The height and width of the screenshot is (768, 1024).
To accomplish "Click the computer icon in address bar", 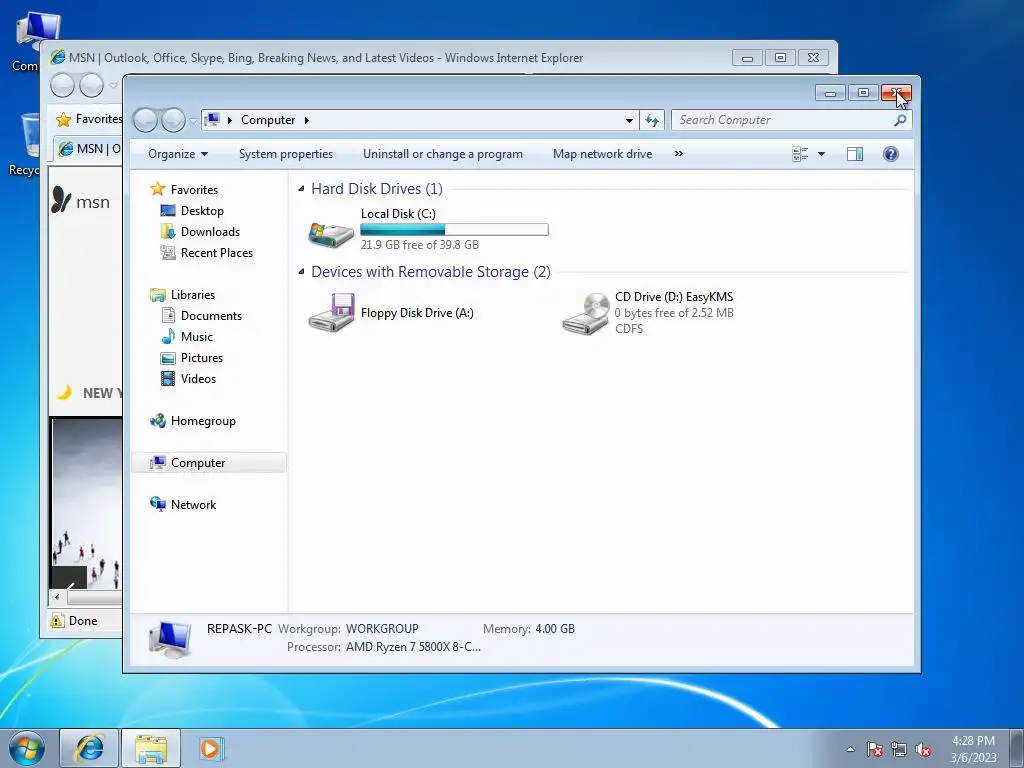I will (212, 120).
